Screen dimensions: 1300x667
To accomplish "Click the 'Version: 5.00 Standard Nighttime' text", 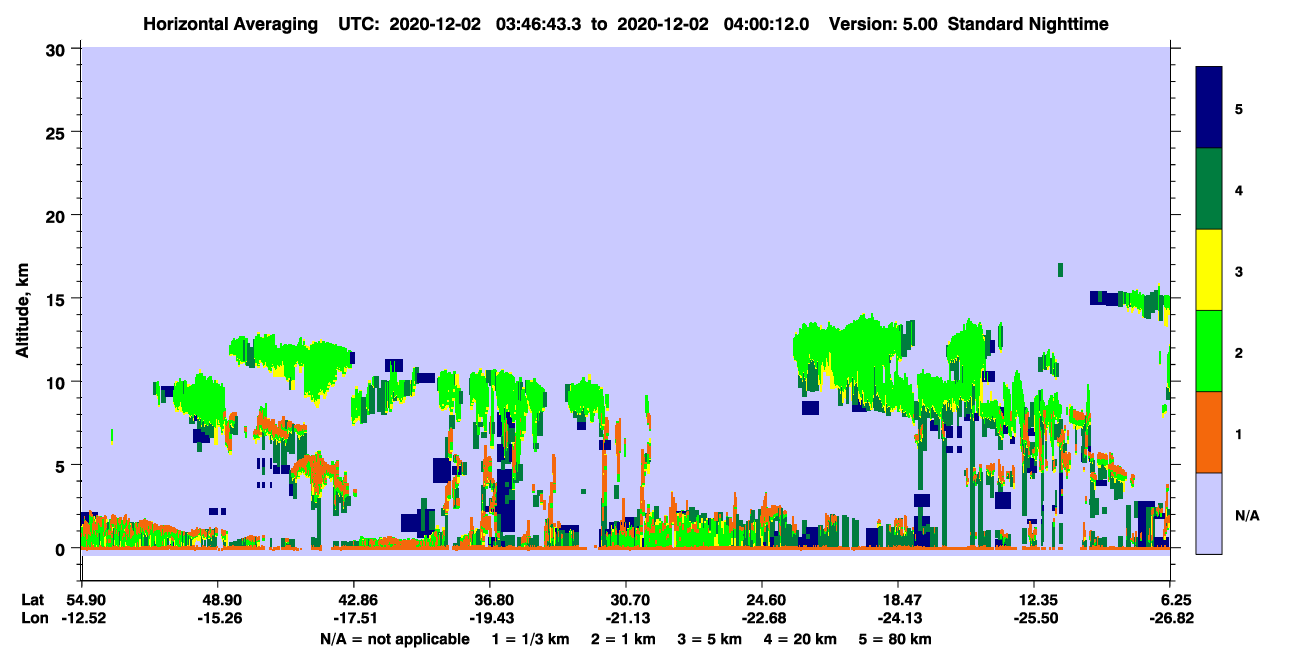I will tap(968, 24).
